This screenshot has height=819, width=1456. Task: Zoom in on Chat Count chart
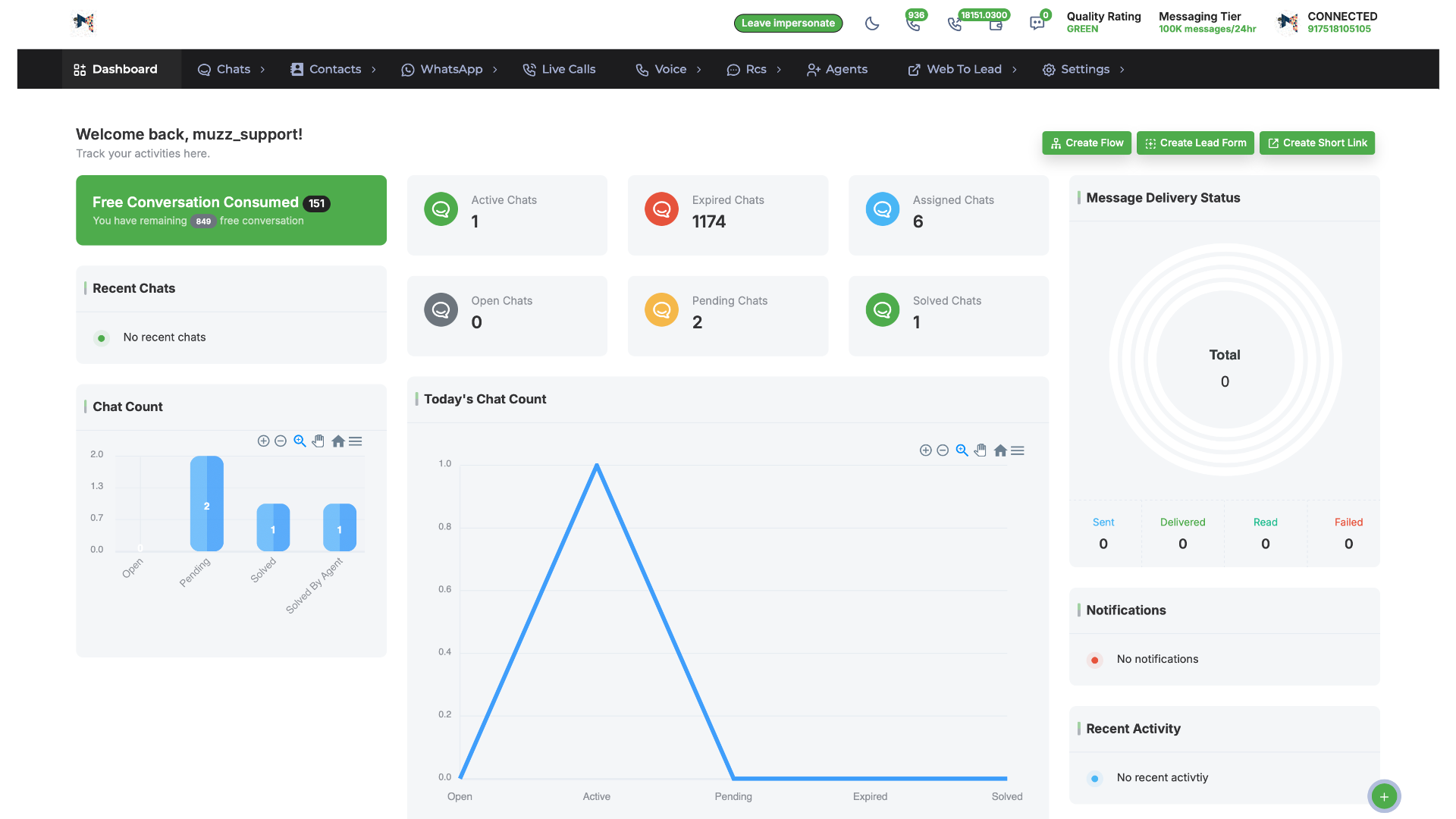pos(263,441)
